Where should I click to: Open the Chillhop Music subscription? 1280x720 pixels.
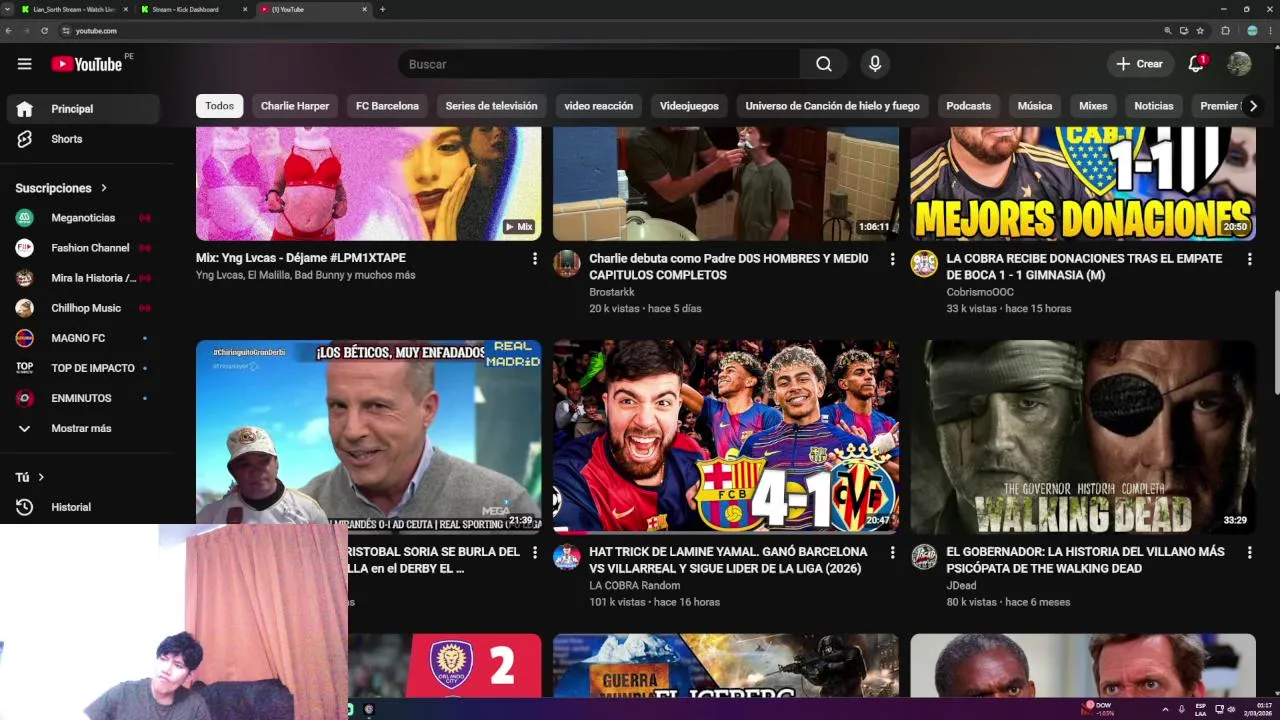click(x=82, y=308)
